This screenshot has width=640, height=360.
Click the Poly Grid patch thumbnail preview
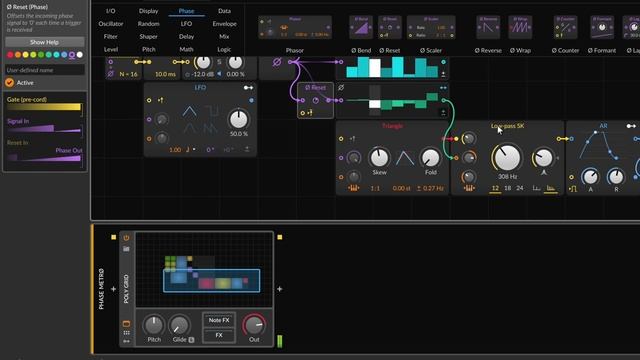pyautogui.click(x=204, y=269)
